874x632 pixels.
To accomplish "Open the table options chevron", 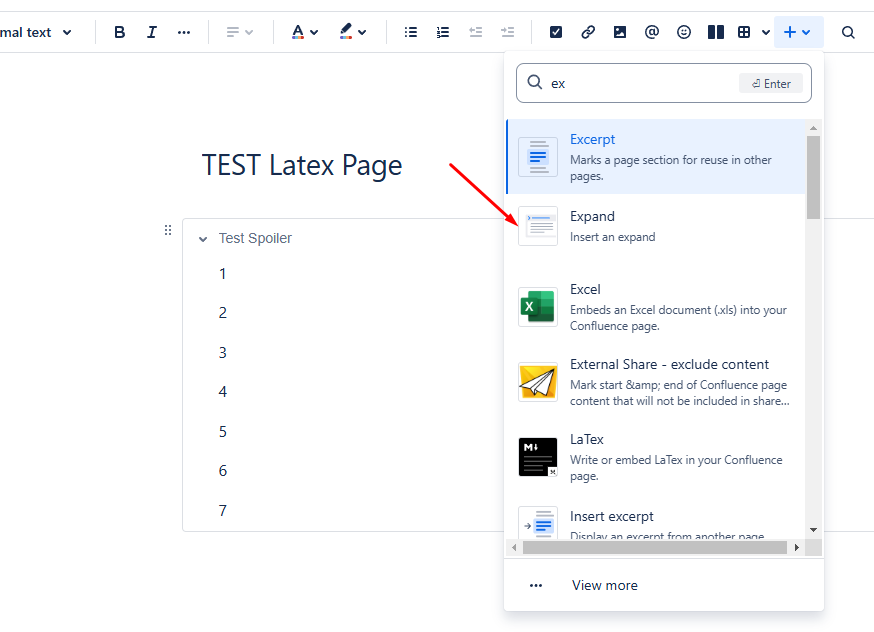I will coord(766,31).
